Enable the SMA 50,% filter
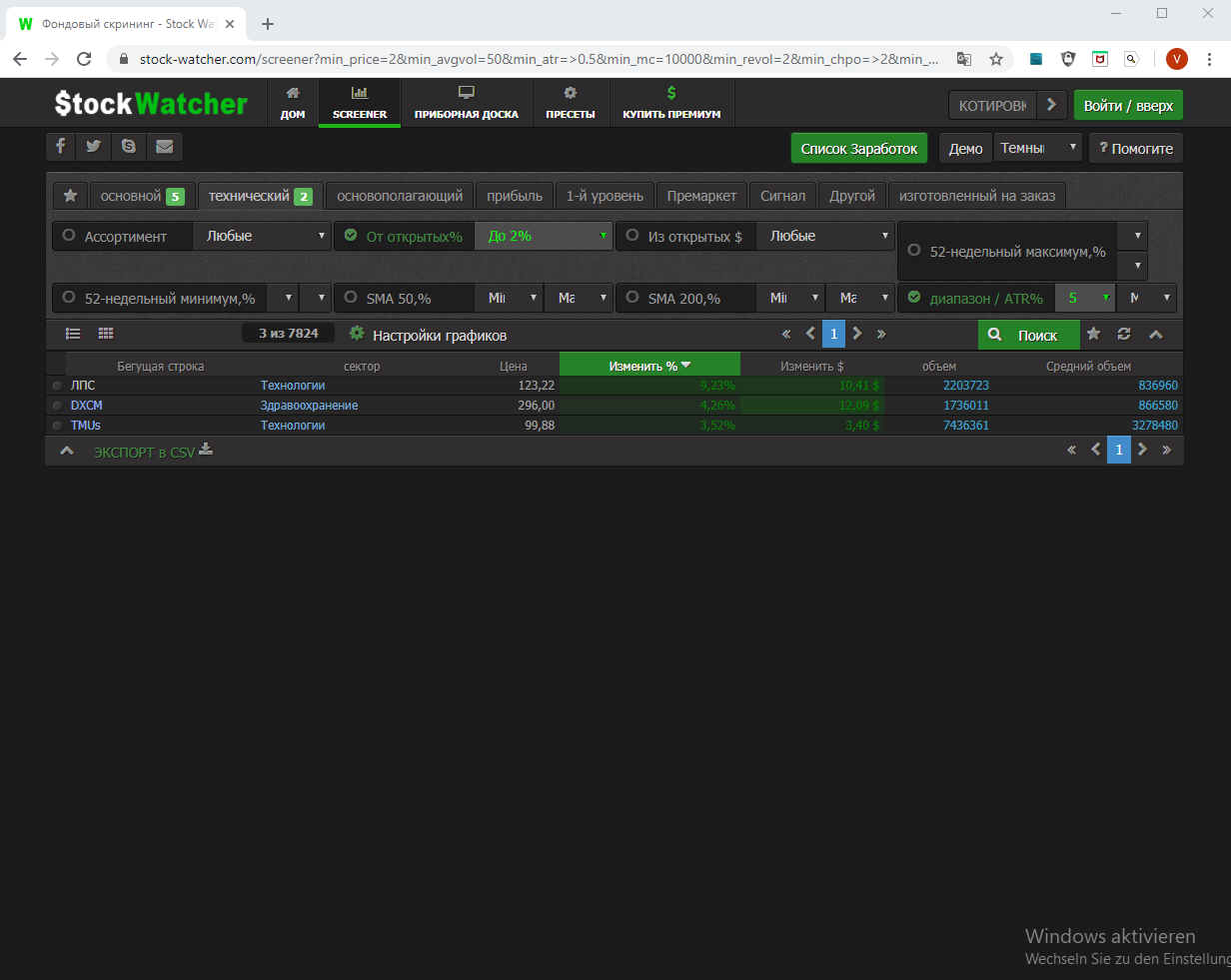The height and width of the screenshot is (980, 1231). pos(351,298)
